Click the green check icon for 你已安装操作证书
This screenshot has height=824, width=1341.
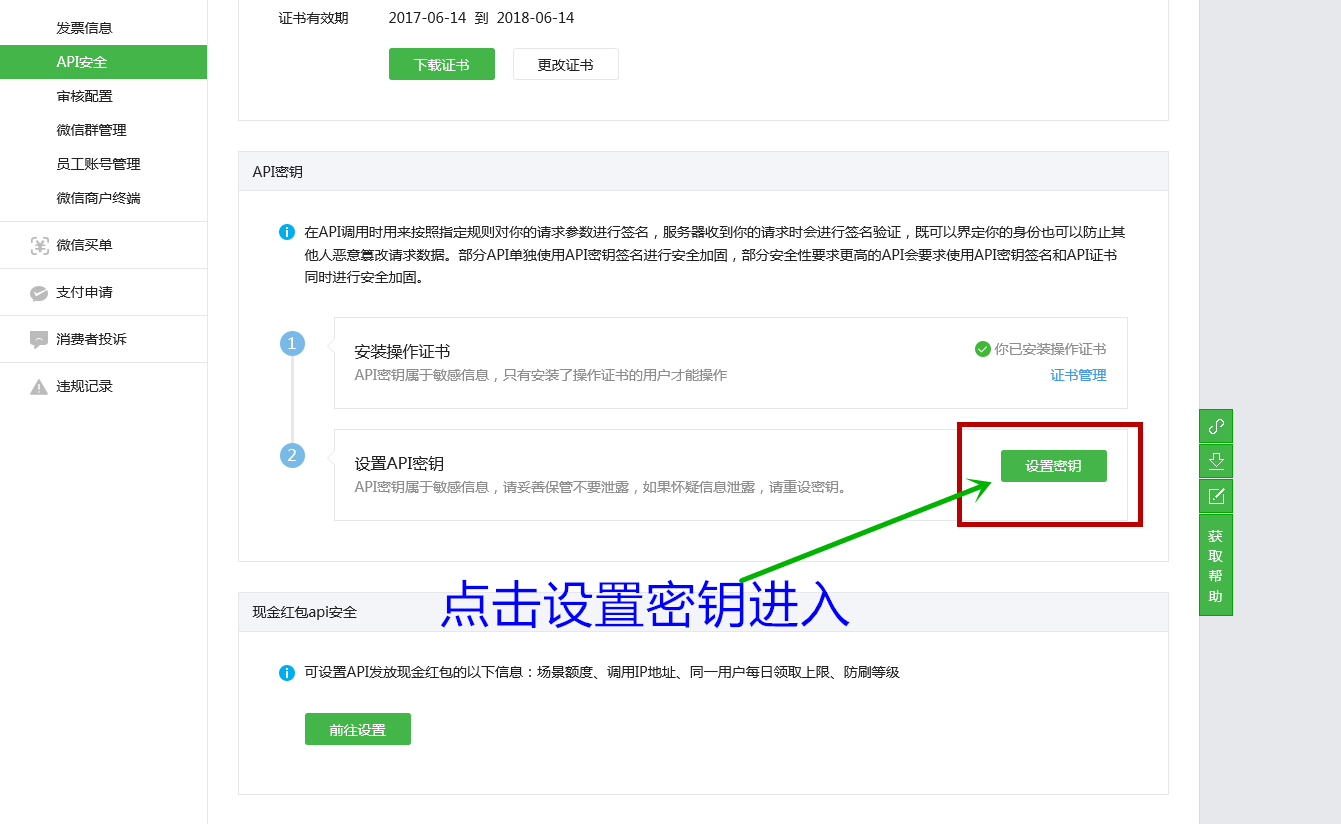982,349
